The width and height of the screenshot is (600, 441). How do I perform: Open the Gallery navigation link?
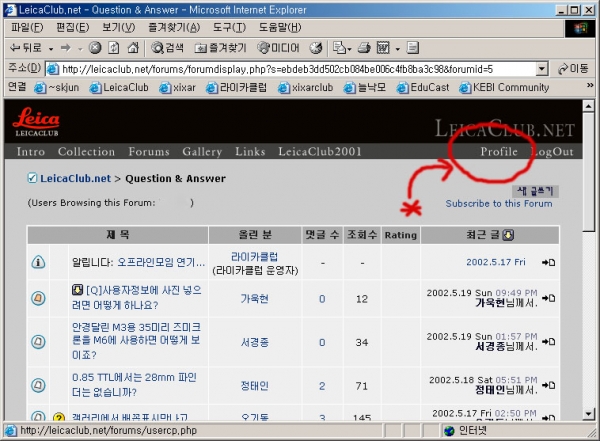coord(202,151)
